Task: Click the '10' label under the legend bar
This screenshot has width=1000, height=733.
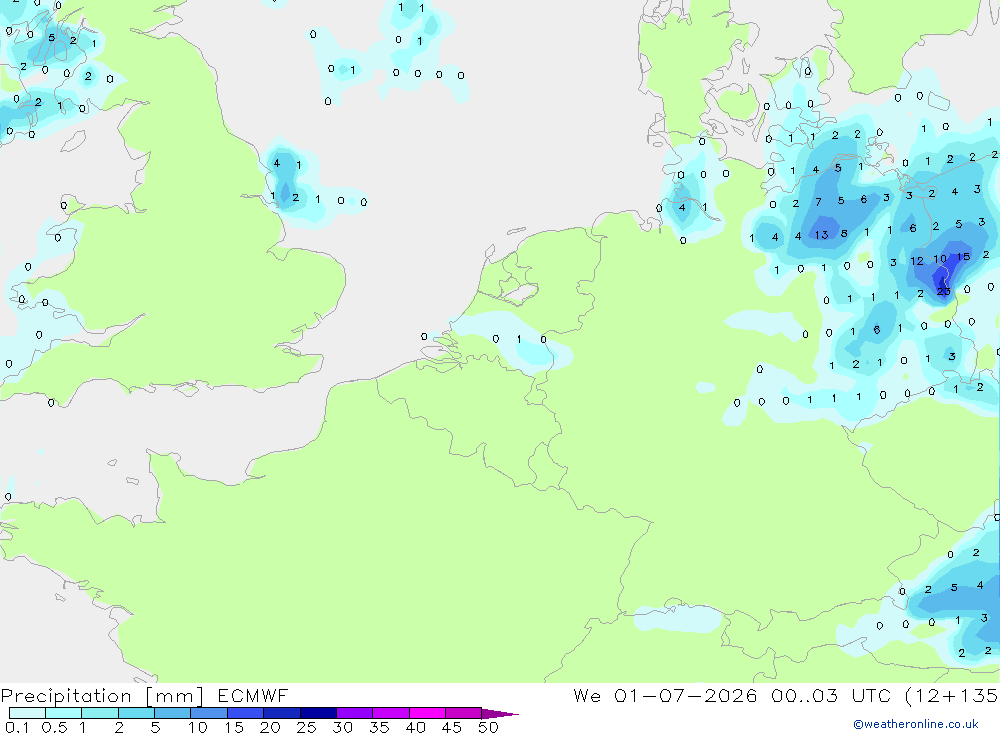Action: point(197,727)
